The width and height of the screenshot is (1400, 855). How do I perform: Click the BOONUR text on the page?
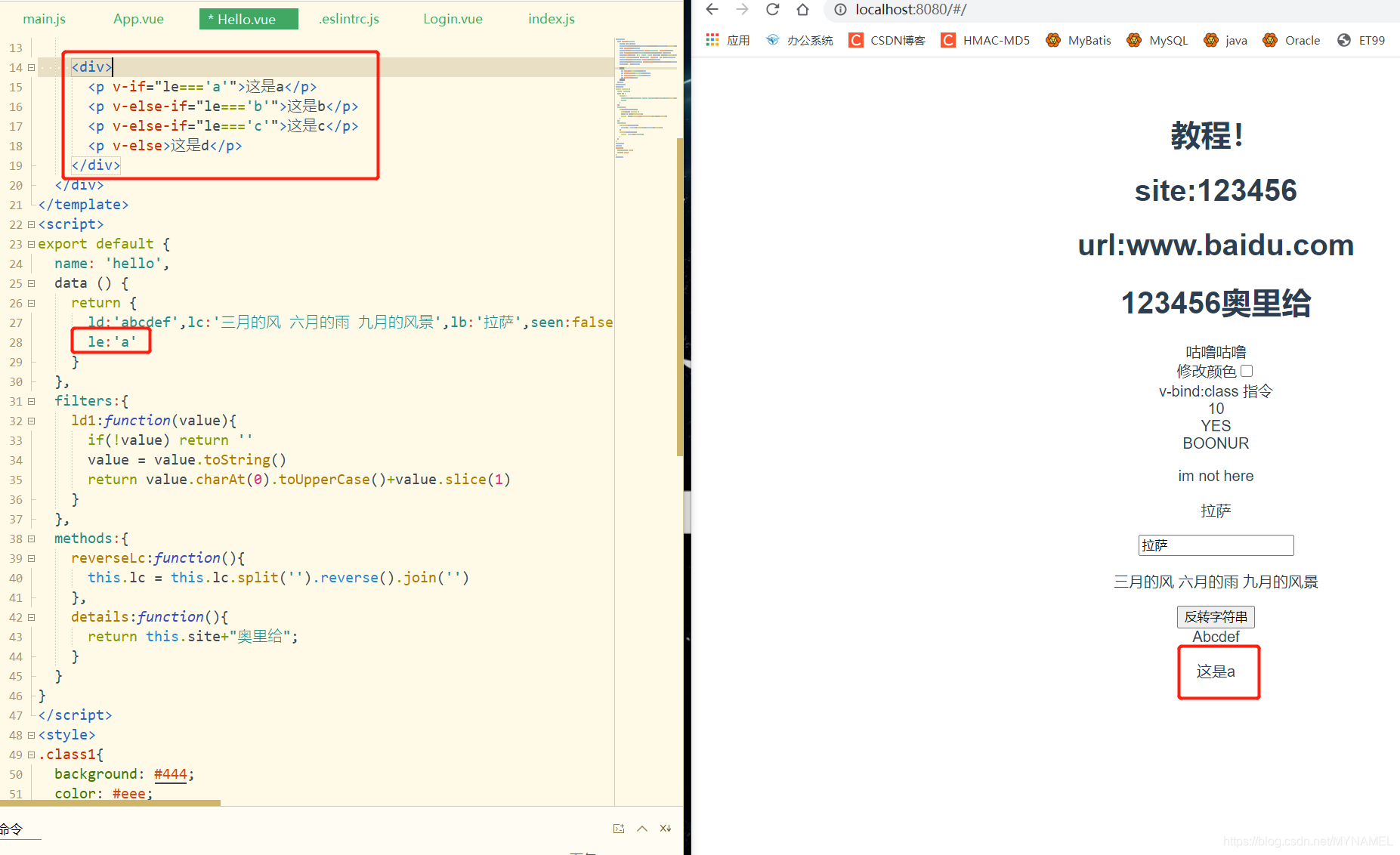[x=1216, y=443]
